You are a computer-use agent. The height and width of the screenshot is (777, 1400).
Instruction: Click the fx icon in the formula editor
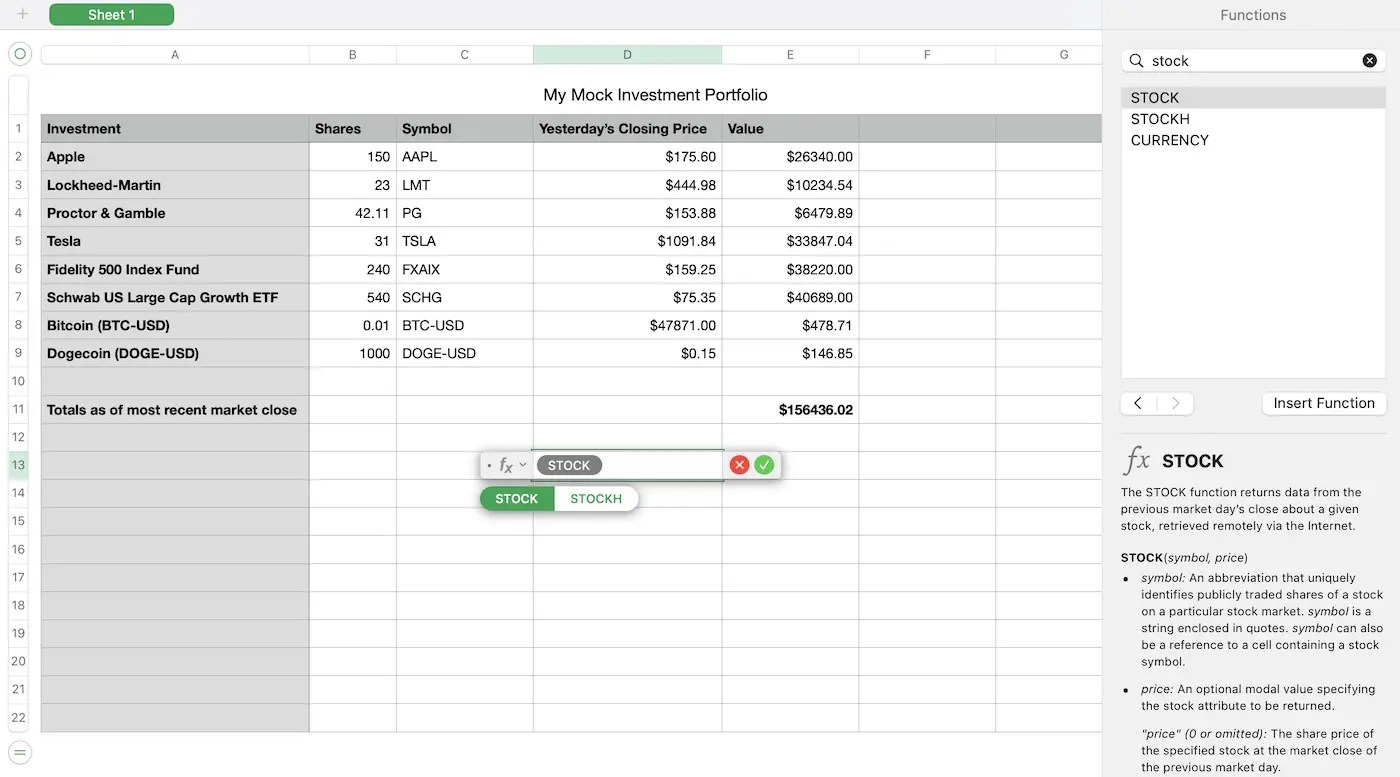pyautogui.click(x=505, y=464)
